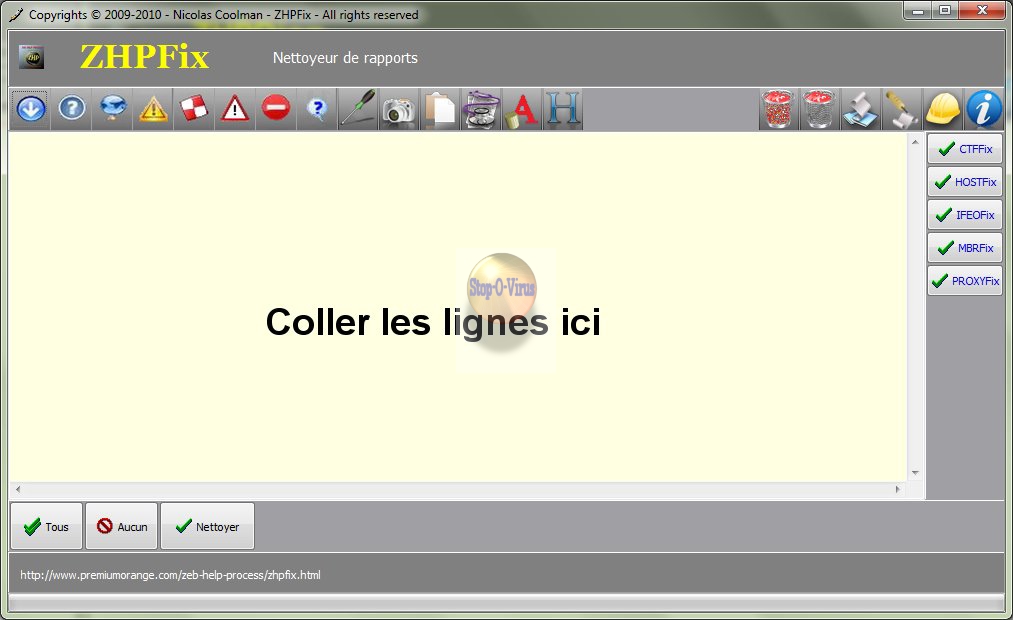
Task: Click the green-handled screwdriver icon
Action: point(358,109)
